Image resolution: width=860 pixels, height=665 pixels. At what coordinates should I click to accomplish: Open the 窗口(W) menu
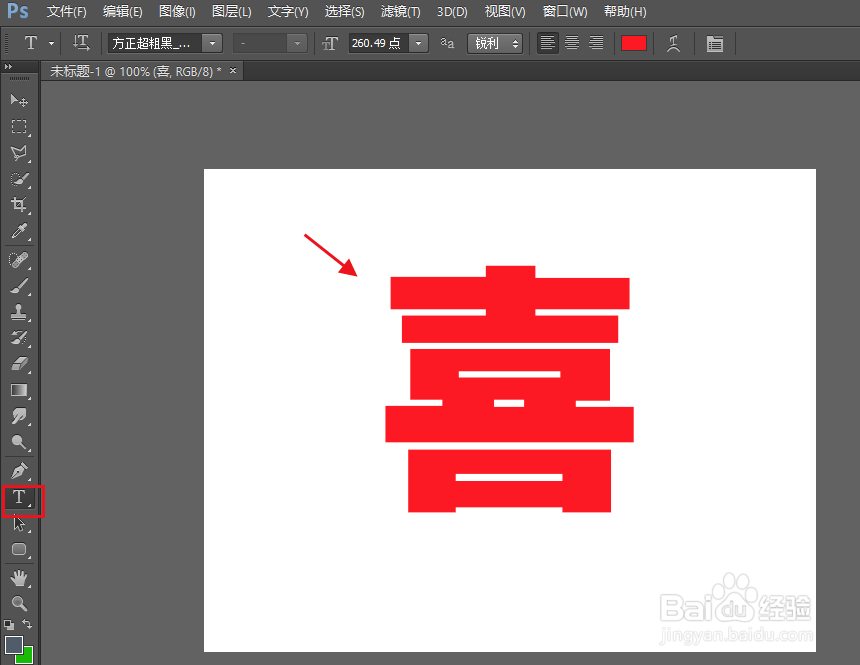pos(564,12)
